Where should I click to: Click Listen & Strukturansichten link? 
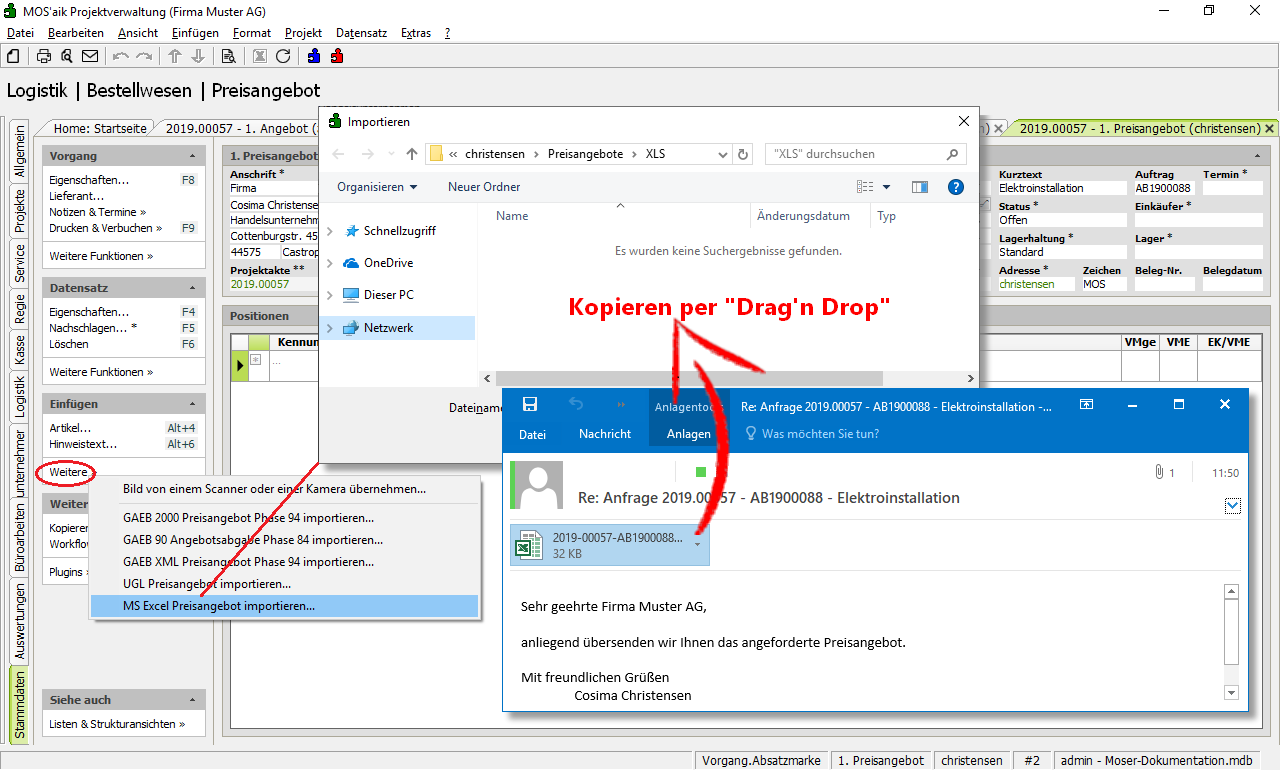tap(117, 724)
